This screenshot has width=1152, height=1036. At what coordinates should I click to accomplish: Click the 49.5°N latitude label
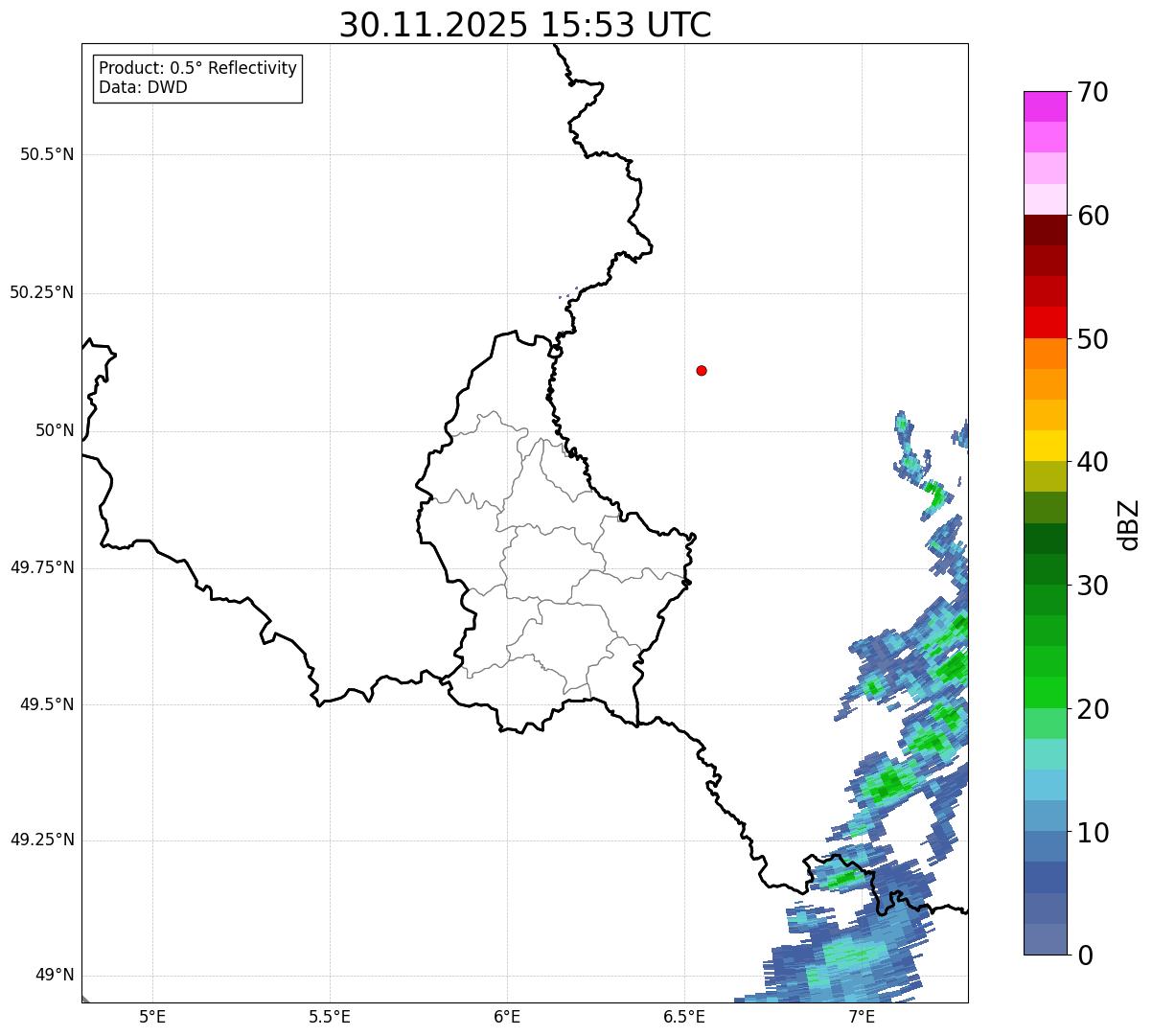[47, 704]
